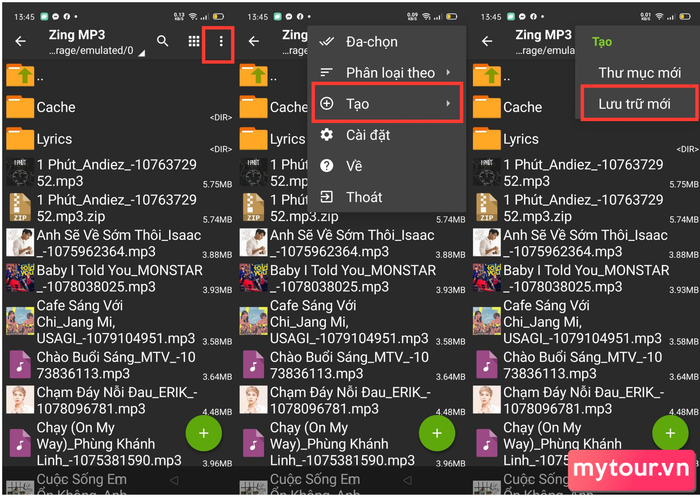The image size is (700, 498).
Task: Choose Thư mục mới in Tạo submenu
Action: 640,73
